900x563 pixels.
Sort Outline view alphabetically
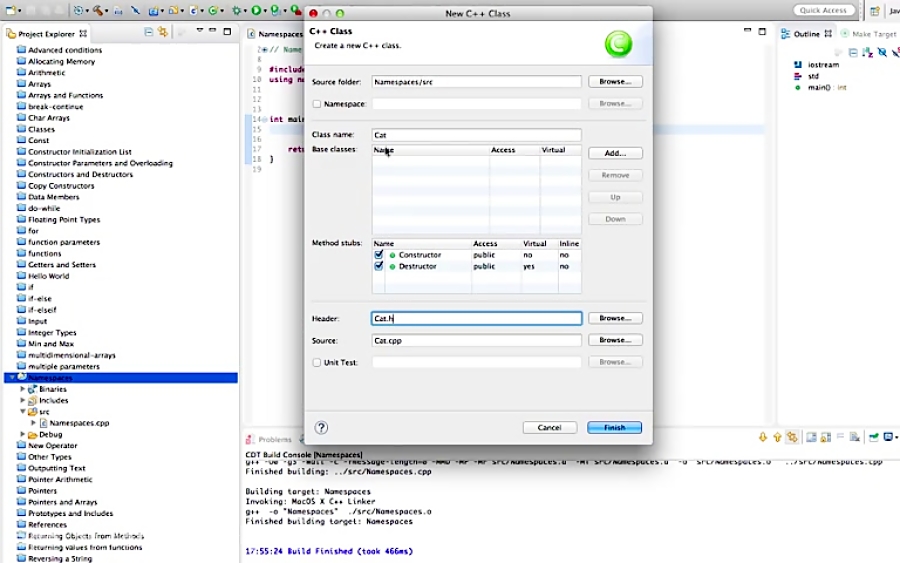(x=867, y=53)
